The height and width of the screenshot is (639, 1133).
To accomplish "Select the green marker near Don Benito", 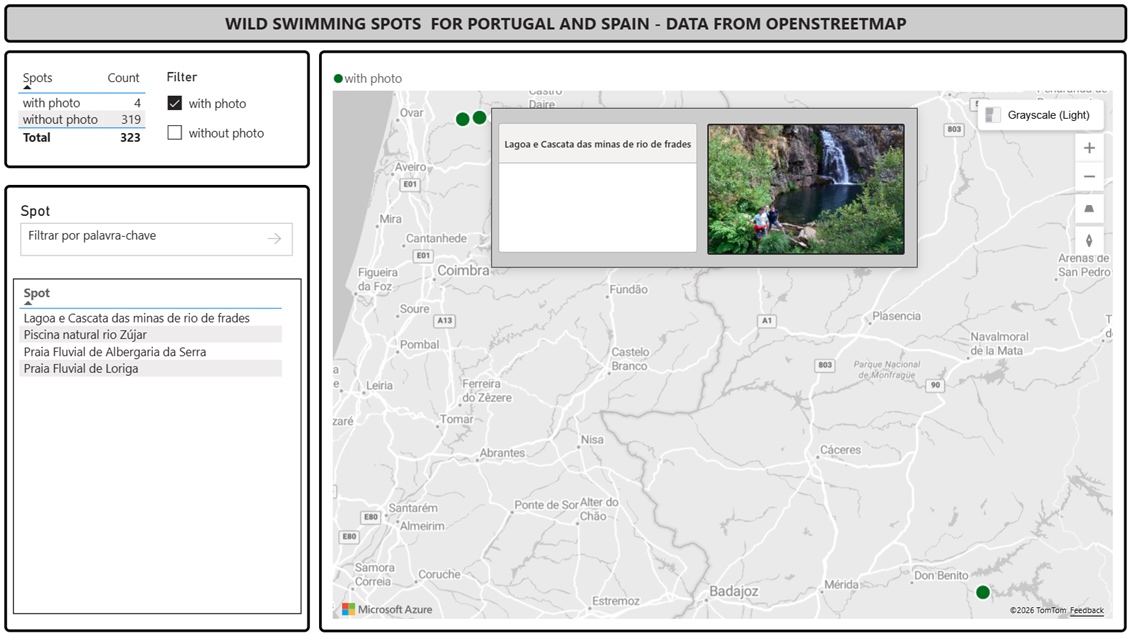I will (983, 592).
